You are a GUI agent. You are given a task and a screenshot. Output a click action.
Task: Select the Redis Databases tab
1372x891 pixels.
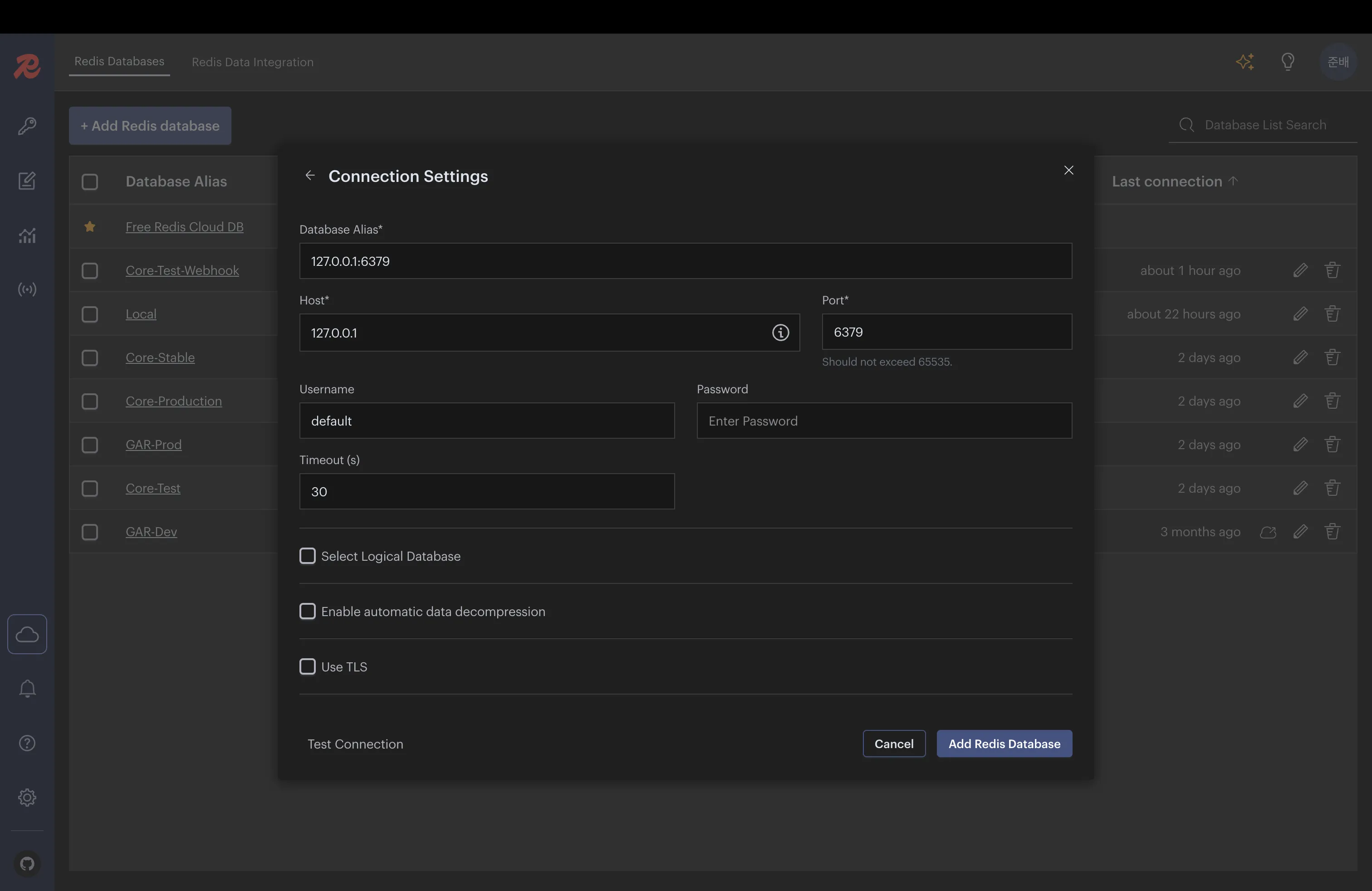[119, 61]
